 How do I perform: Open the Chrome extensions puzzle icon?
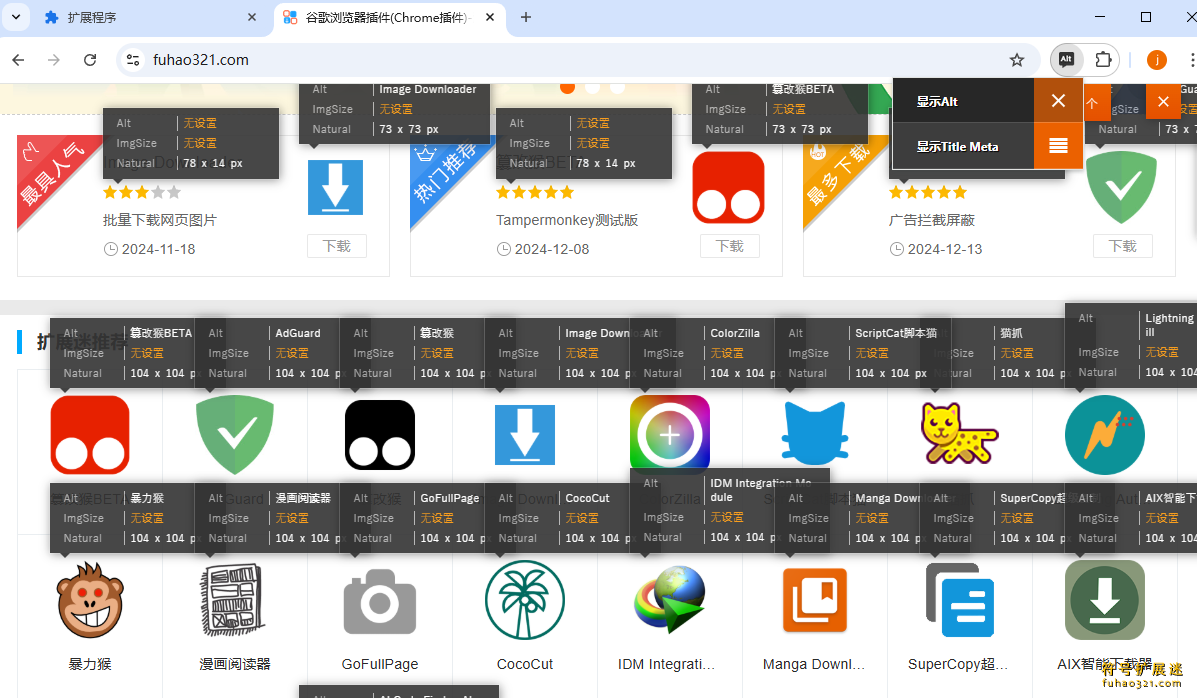point(1103,60)
